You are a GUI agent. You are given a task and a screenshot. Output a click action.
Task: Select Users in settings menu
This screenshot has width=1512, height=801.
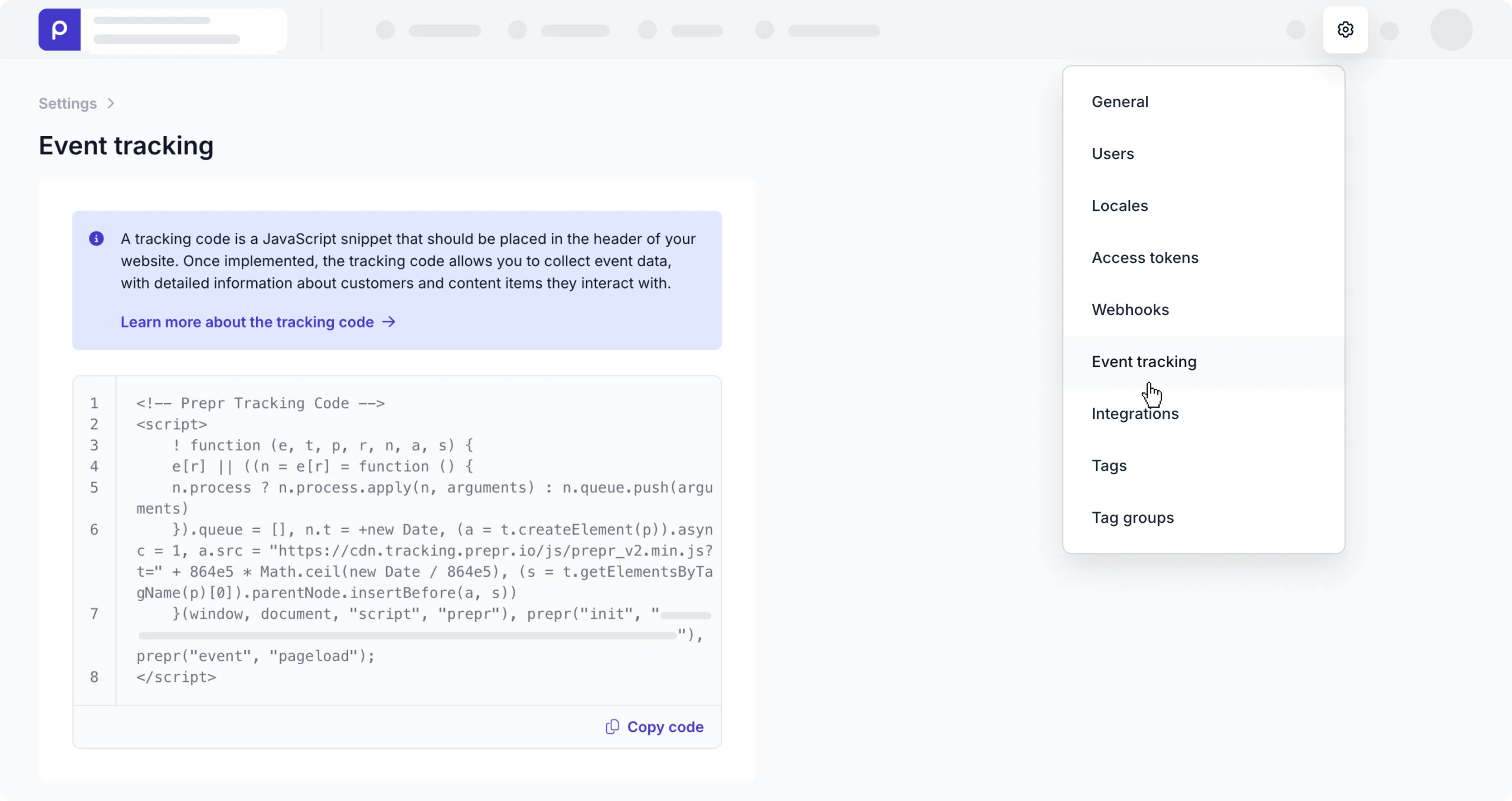coord(1112,154)
